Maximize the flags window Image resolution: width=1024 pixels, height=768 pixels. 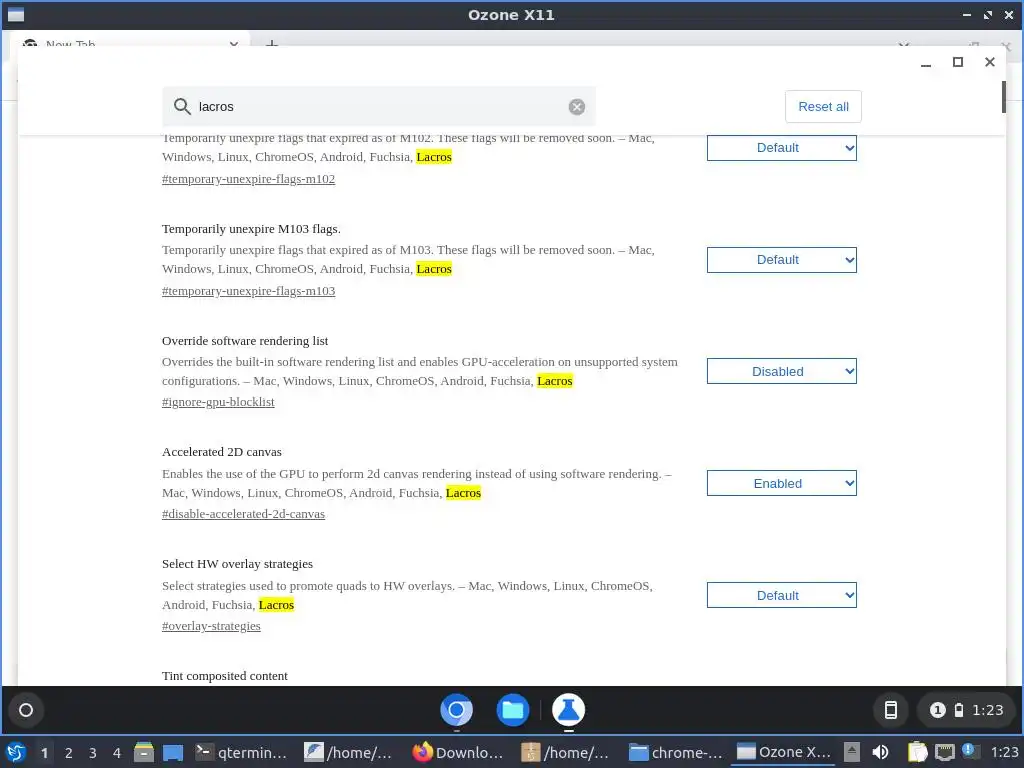957,62
